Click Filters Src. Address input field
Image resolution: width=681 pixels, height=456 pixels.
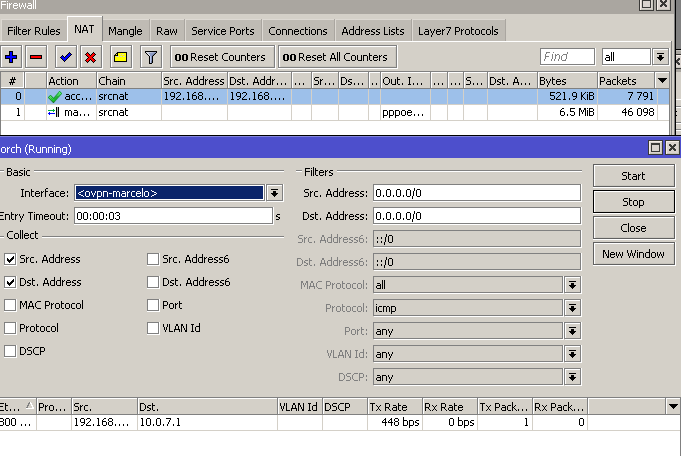point(477,193)
